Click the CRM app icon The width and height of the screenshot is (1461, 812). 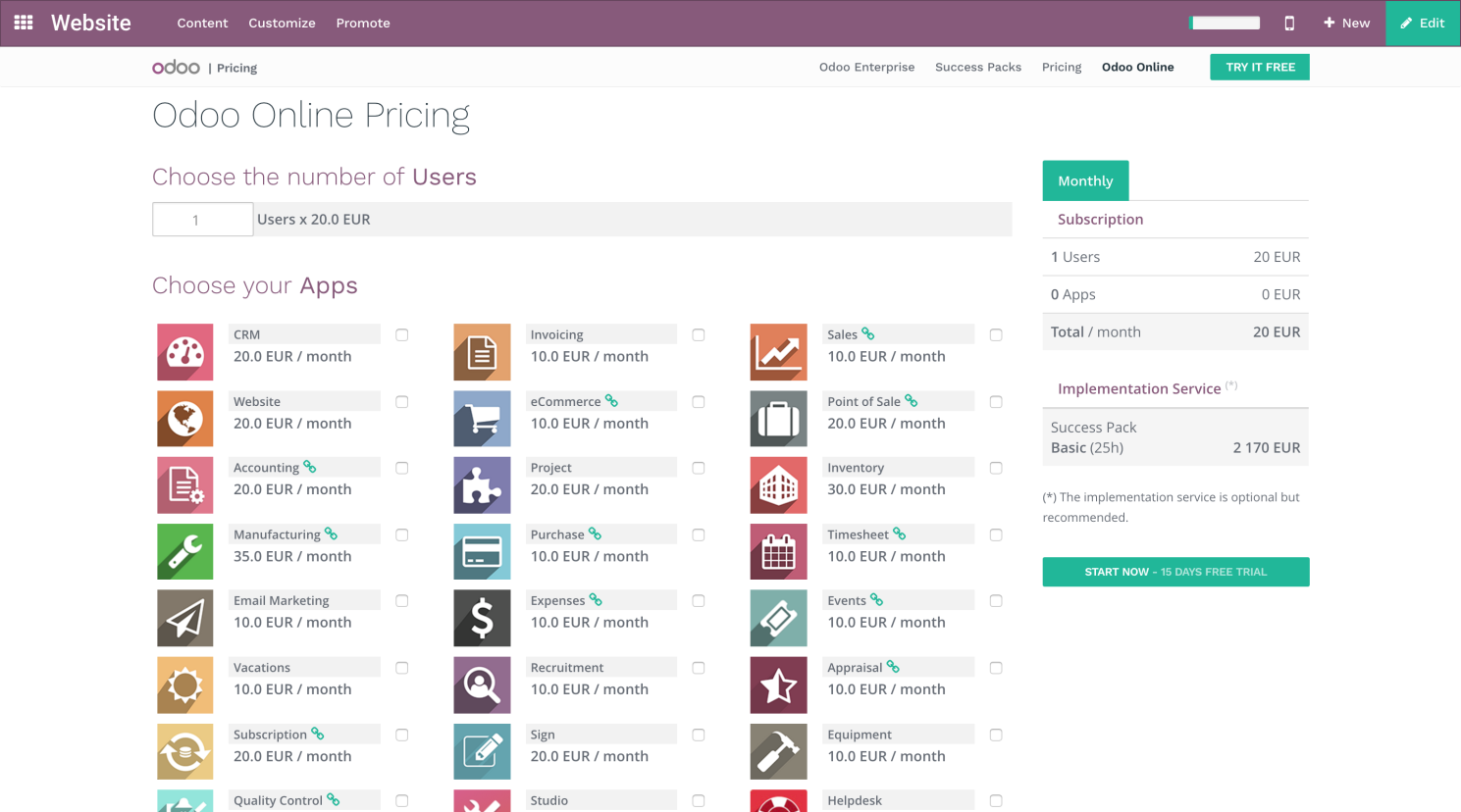coord(185,352)
